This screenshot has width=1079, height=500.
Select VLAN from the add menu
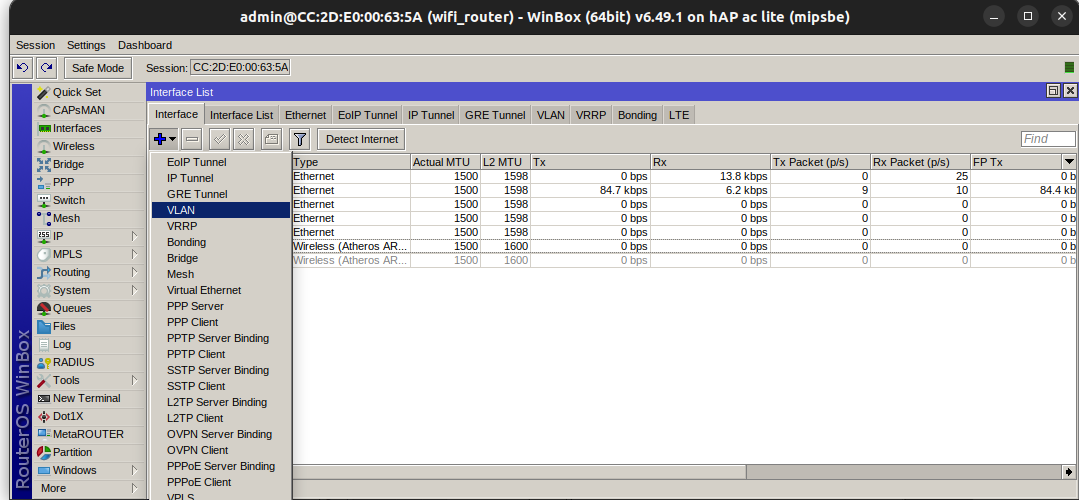tap(181, 210)
